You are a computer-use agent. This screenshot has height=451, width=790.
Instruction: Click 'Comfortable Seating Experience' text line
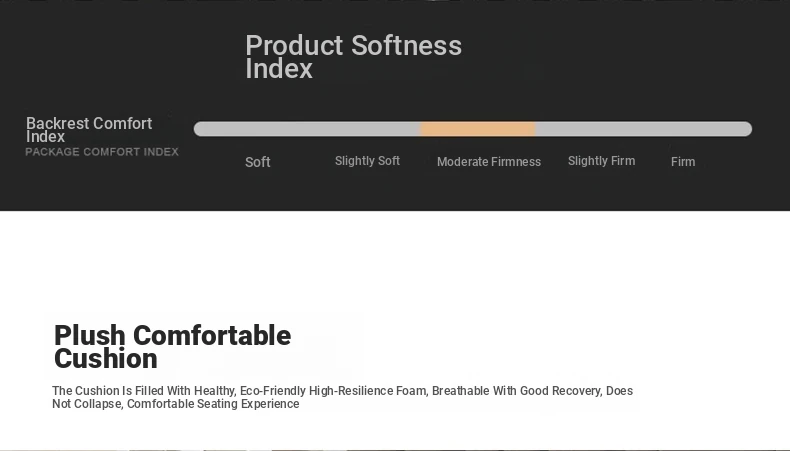coord(213,404)
